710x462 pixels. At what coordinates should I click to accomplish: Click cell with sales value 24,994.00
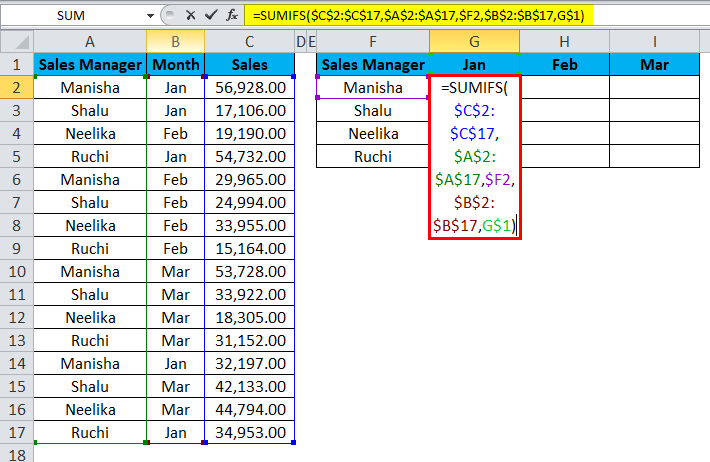[x=249, y=202]
